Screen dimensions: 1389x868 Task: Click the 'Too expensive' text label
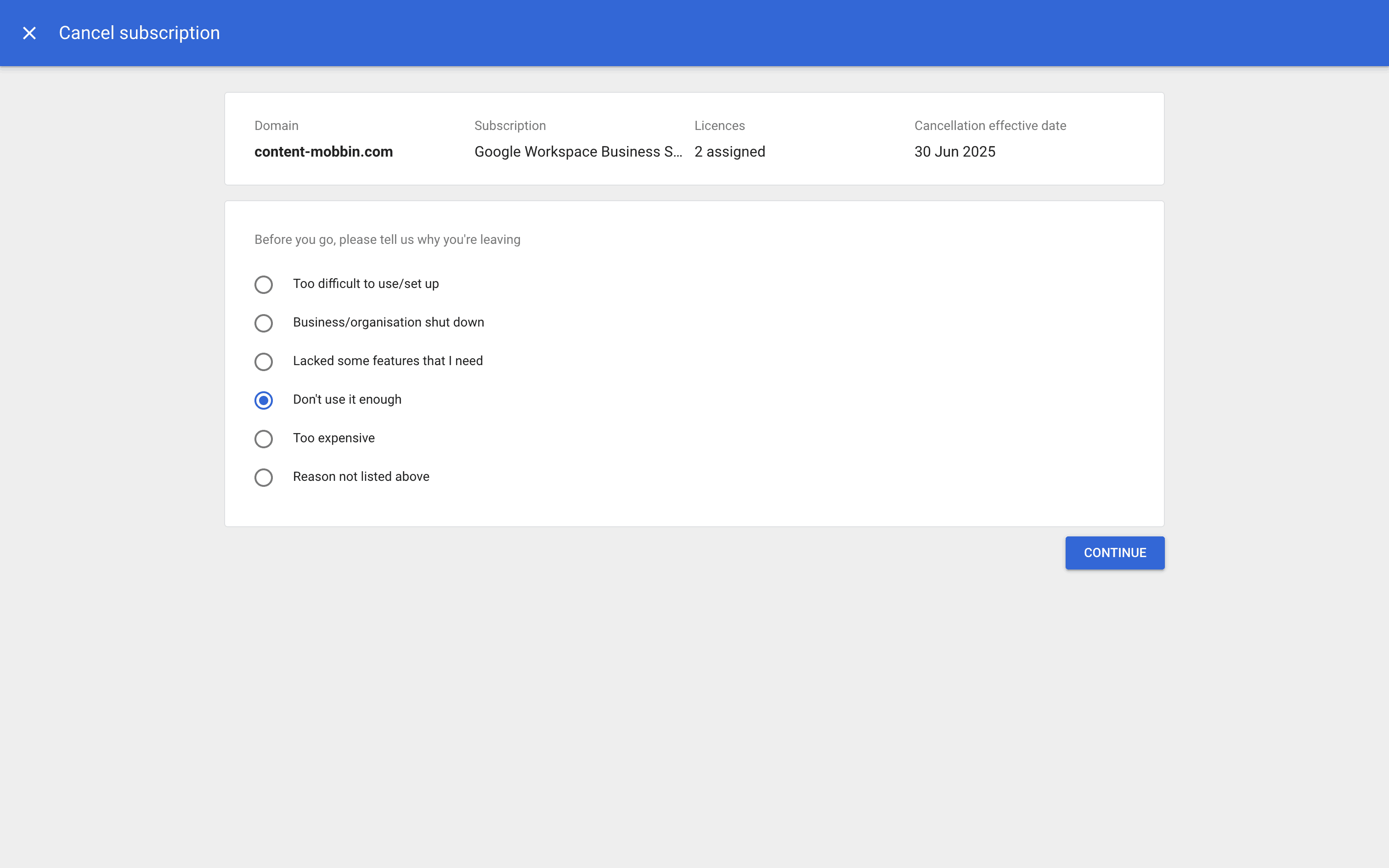333,438
